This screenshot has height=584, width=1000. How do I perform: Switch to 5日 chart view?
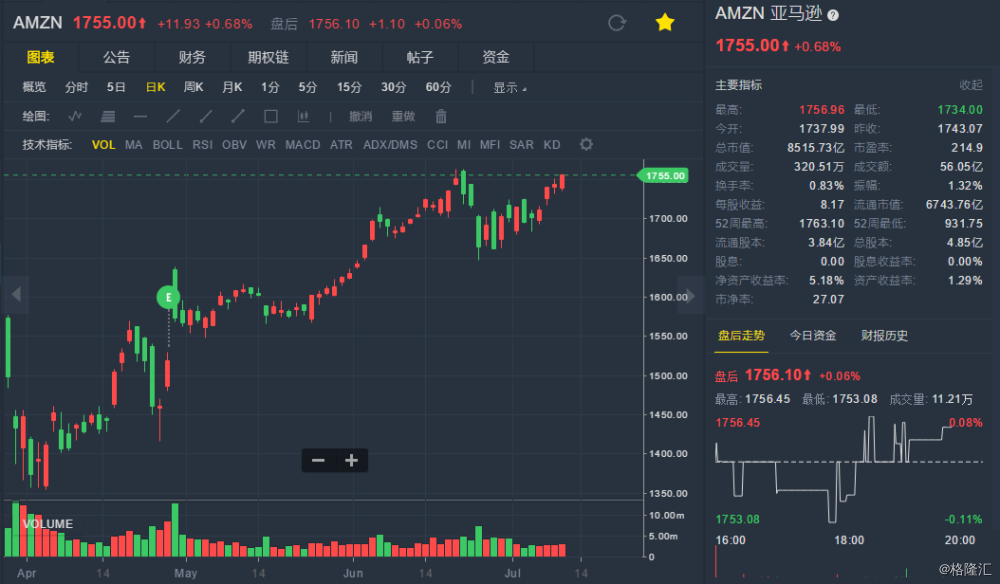pos(116,87)
